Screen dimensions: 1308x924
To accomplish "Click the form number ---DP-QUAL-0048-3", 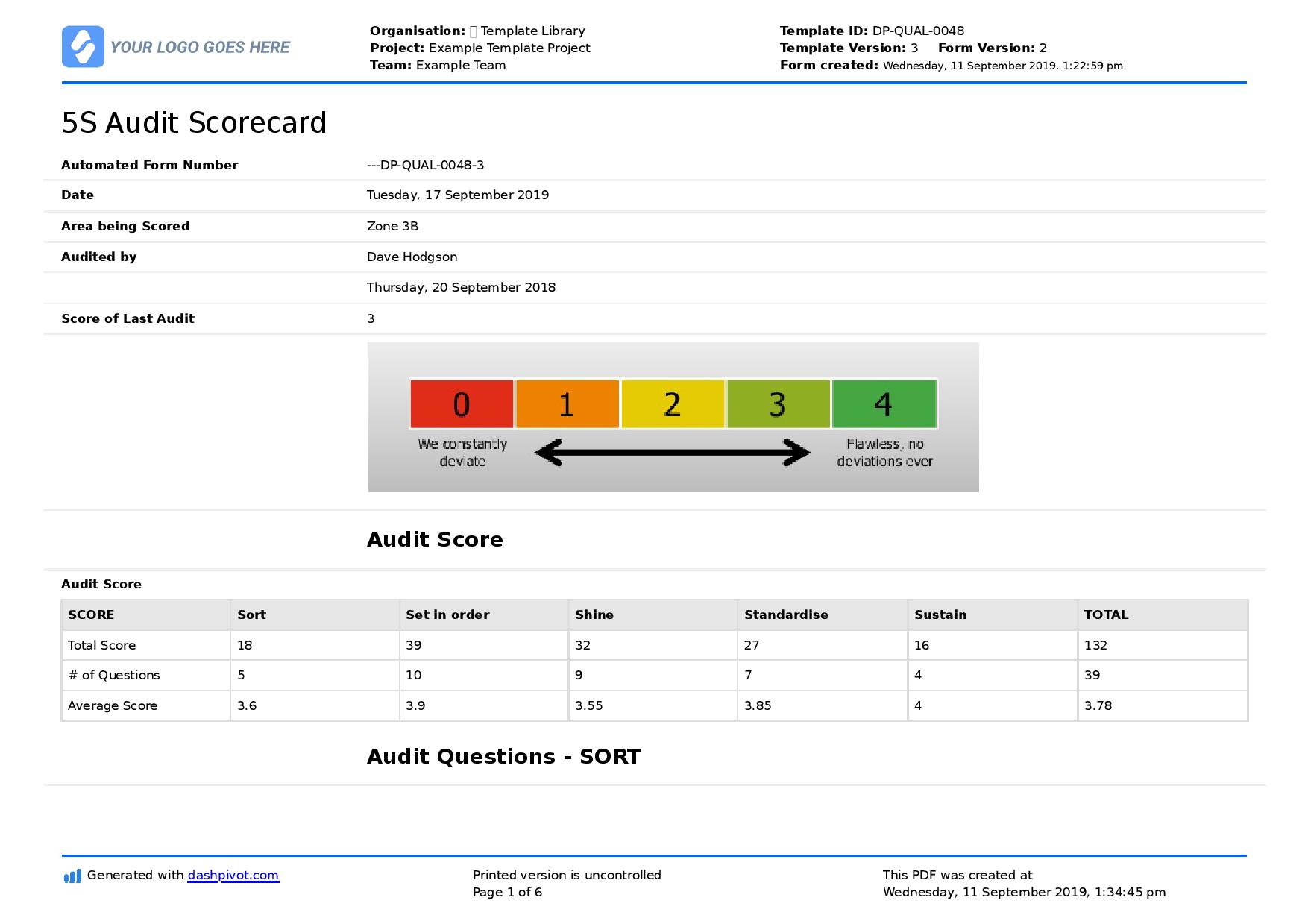I will coord(425,165).
